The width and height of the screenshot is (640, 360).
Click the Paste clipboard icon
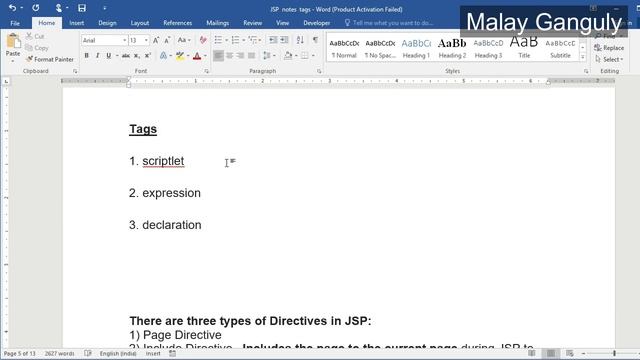tap(13, 41)
